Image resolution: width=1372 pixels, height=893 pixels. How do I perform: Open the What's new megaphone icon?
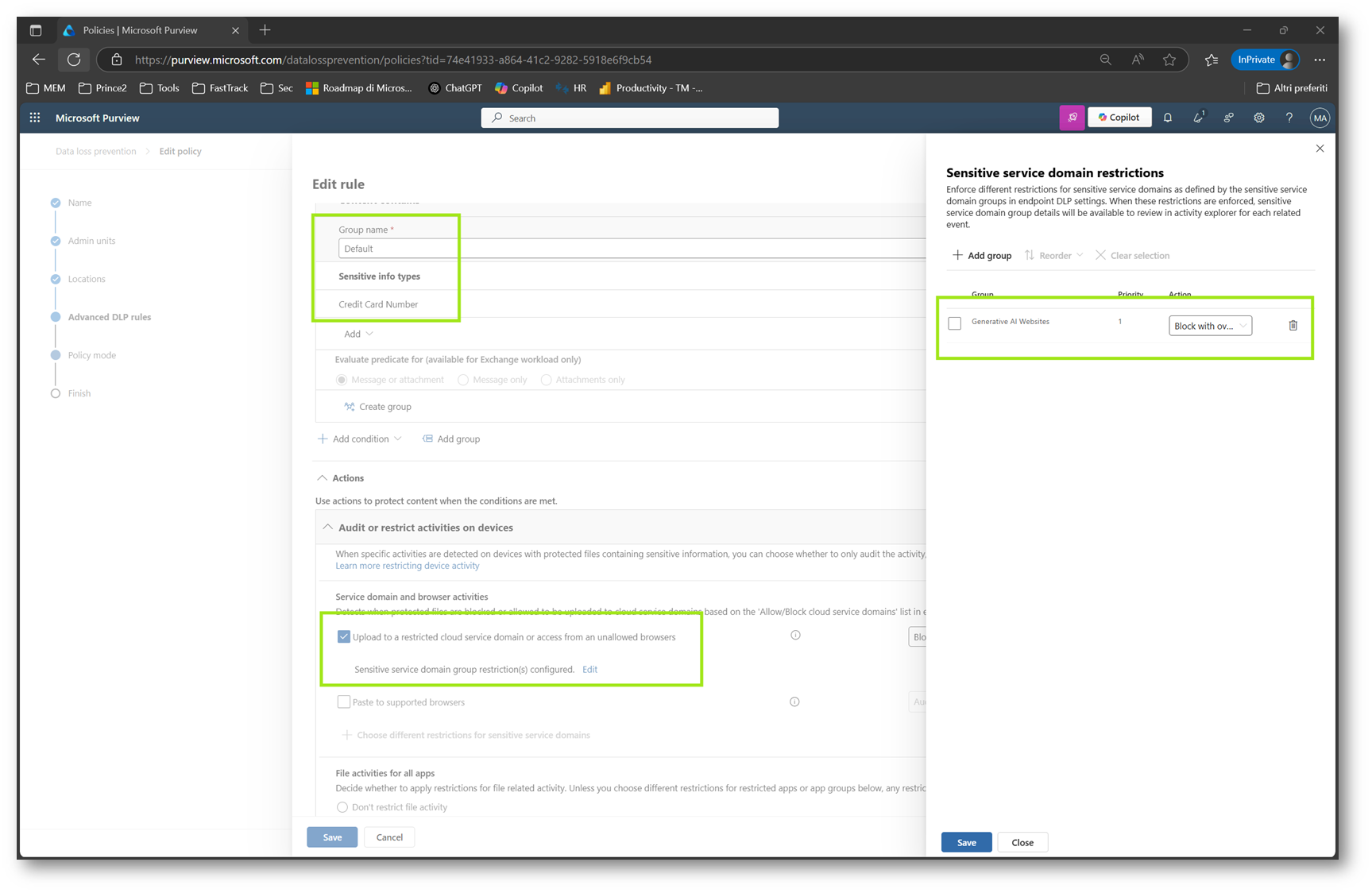1198,118
